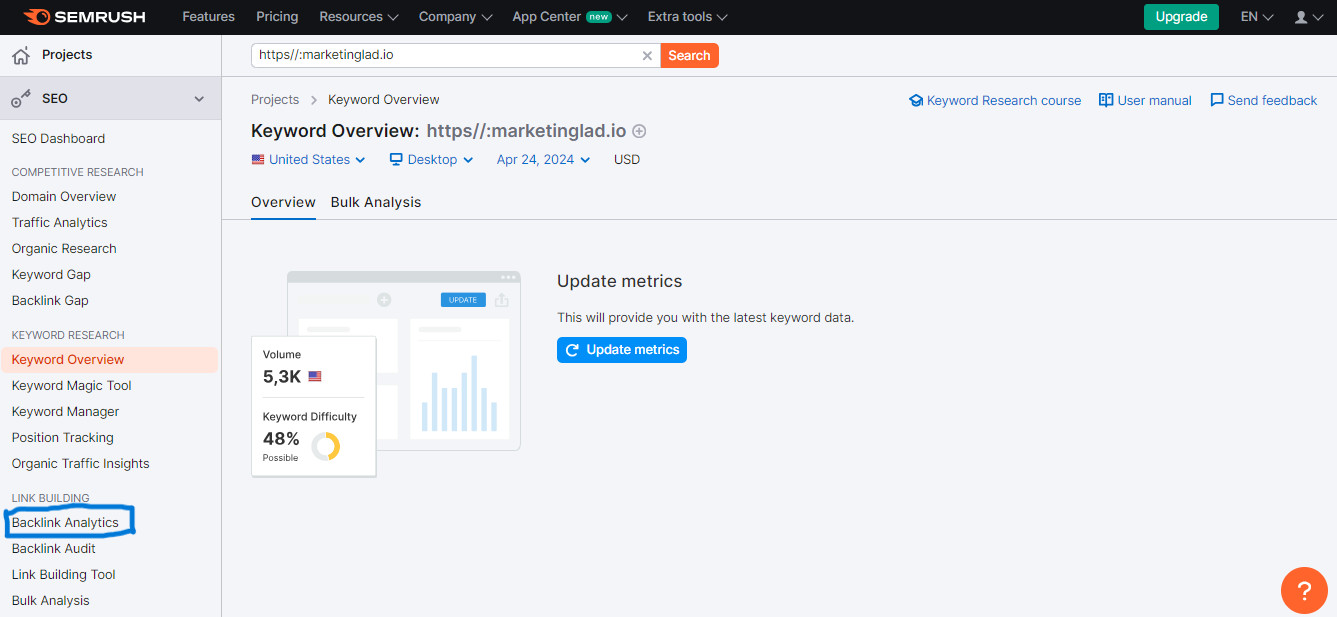The image size is (1337, 617).
Task: Open Keyword Gap in sidebar
Action: click(52, 275)
